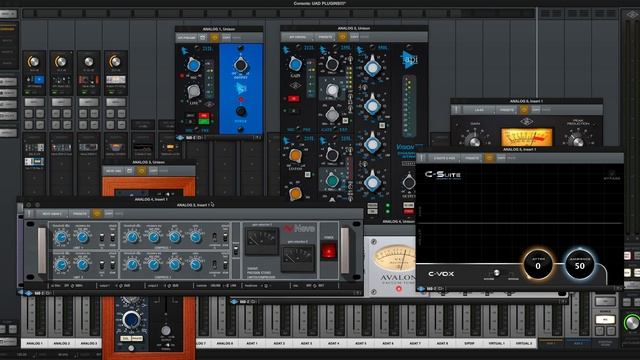Click Avalon VU meter

[395, 258]
